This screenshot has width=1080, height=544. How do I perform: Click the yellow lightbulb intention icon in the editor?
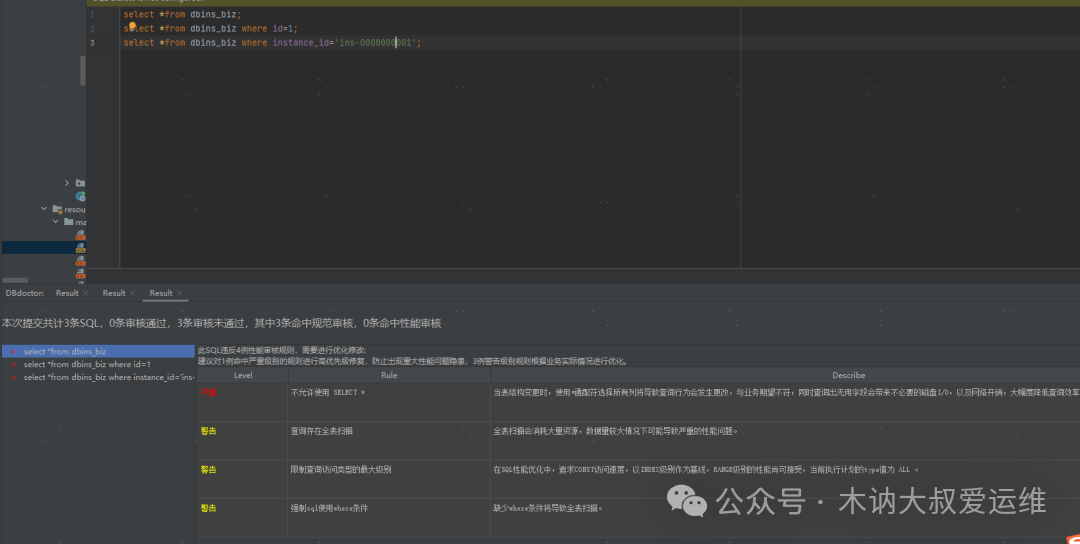point(132,26)
